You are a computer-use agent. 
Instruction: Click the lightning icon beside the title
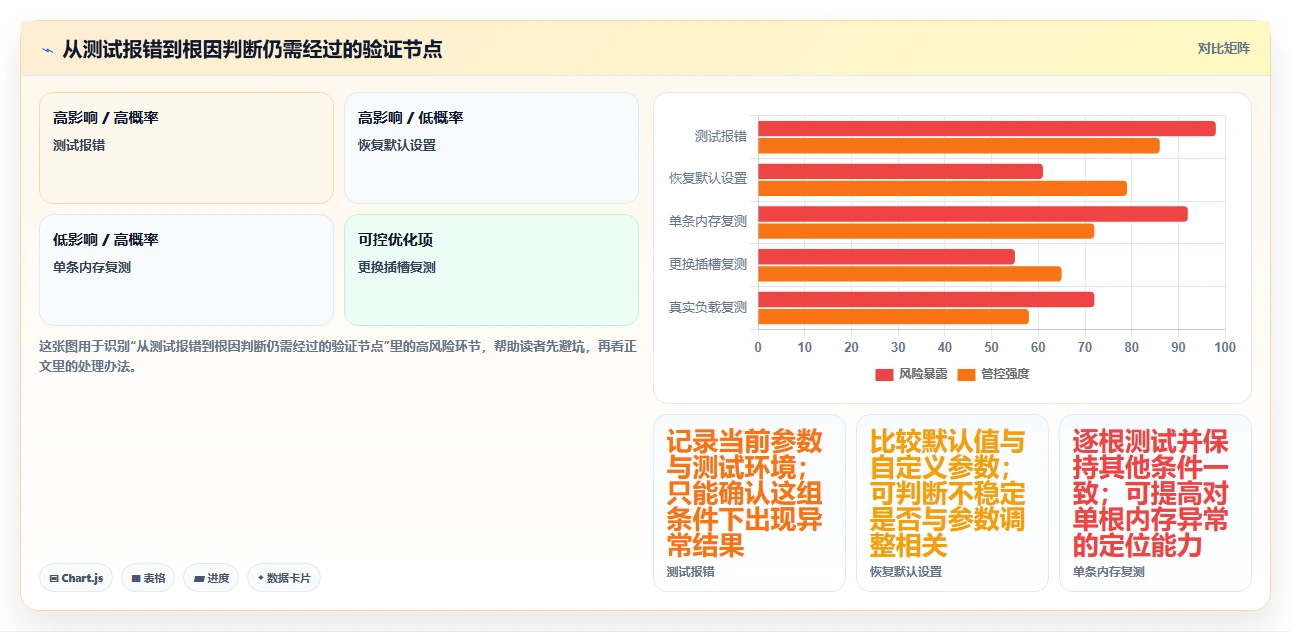coord(47,49)
